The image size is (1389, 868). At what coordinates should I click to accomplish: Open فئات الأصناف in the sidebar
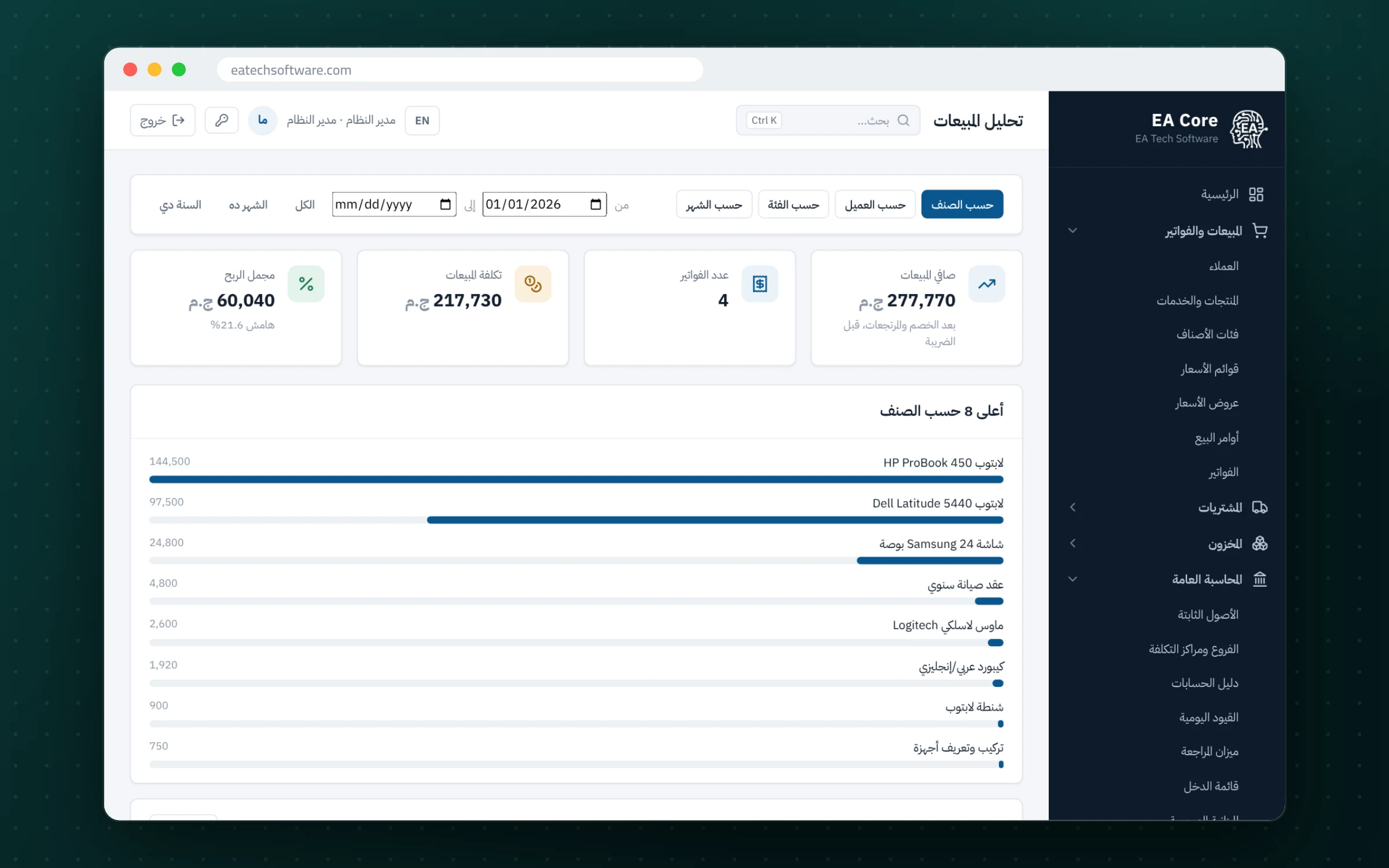point(1207,334)
